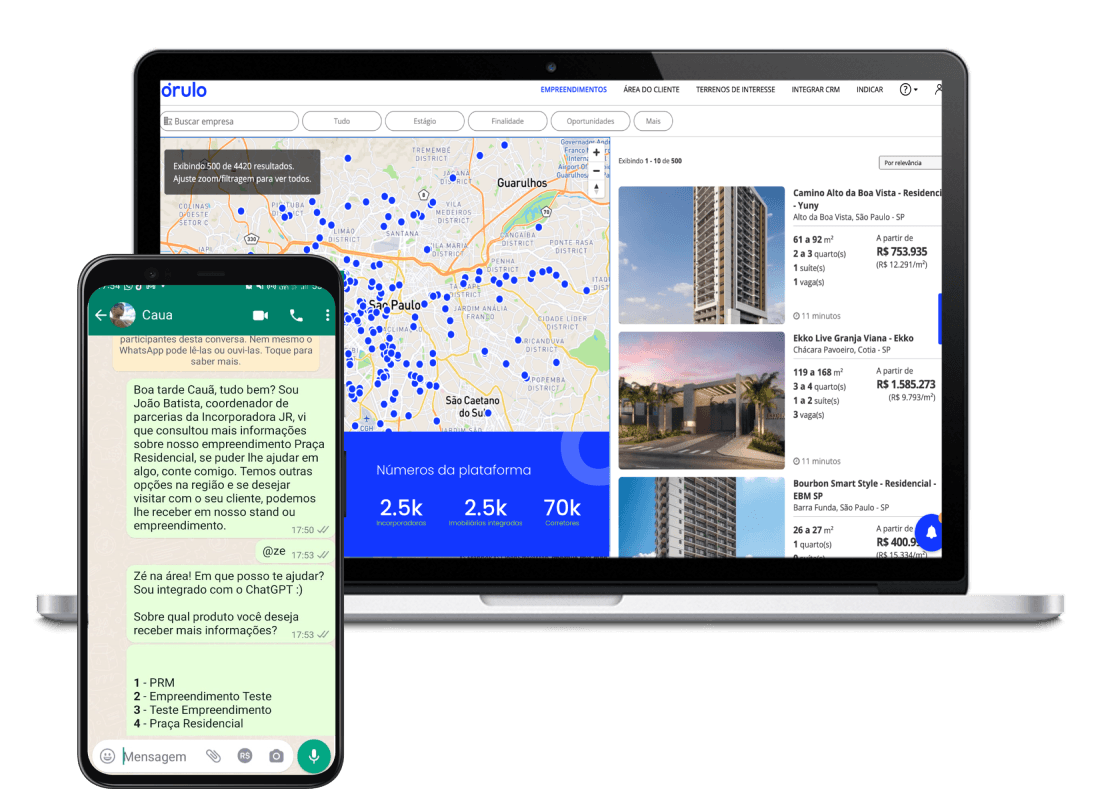Screen dimensions: 1102x789
Task: Click "Barra Funda, São Paulo - SP" address
Action: coord(841,507)
